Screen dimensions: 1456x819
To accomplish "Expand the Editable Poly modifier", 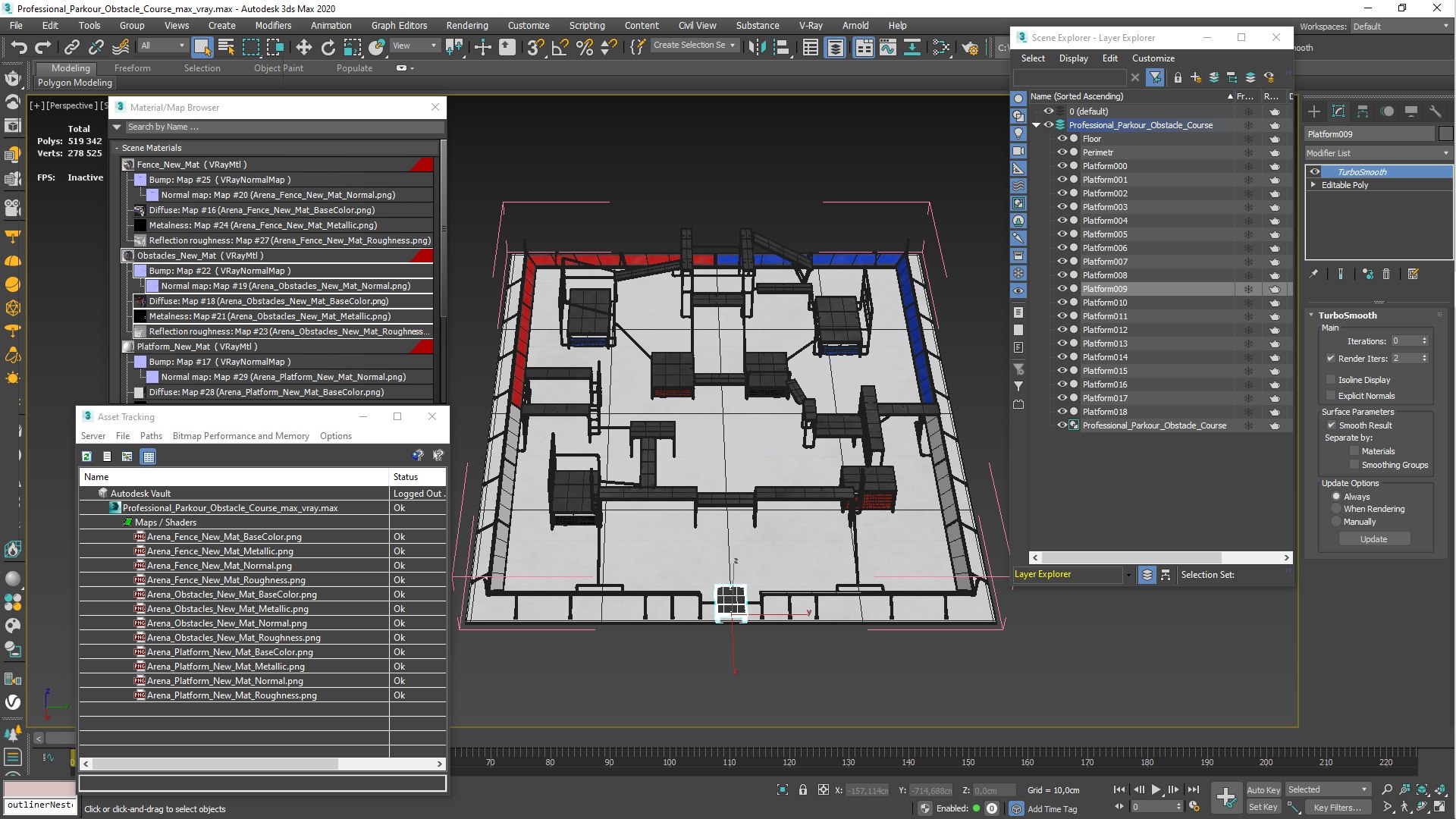I will click(x=1313, y=184).
